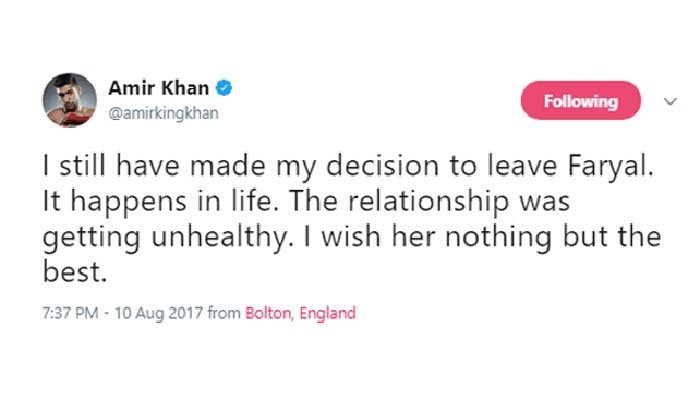Click the word 'decision' in the tweet
Viewport: 700px width, 400px height.
click(x=383, y=166)
